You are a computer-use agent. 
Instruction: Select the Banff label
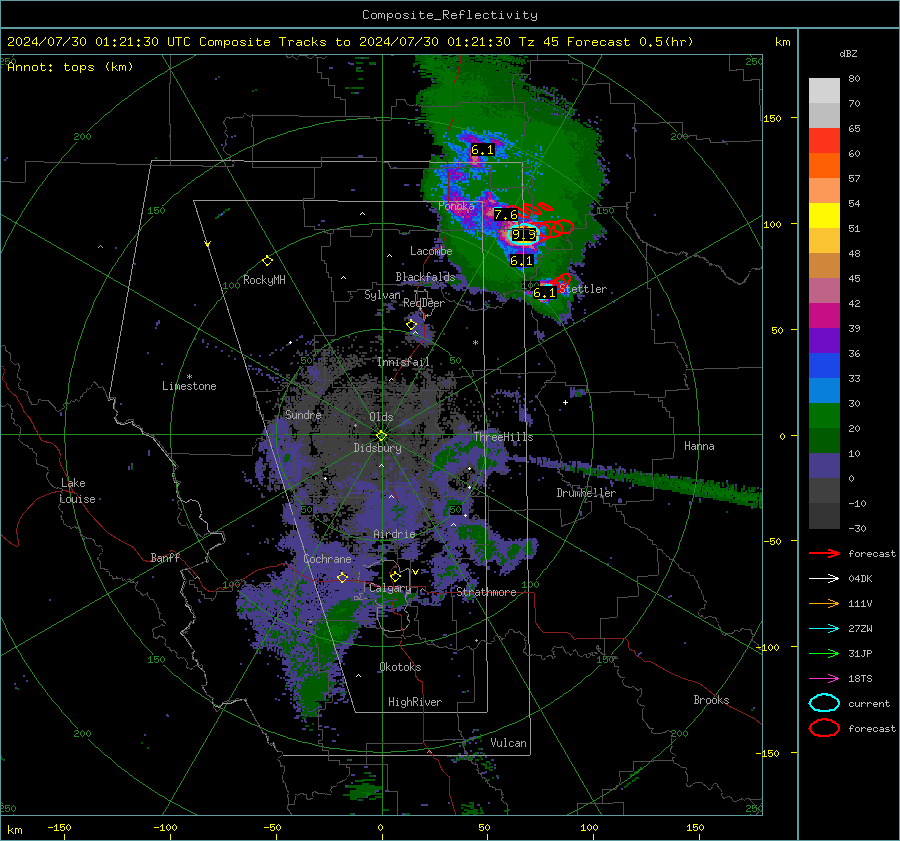point(165,558)
